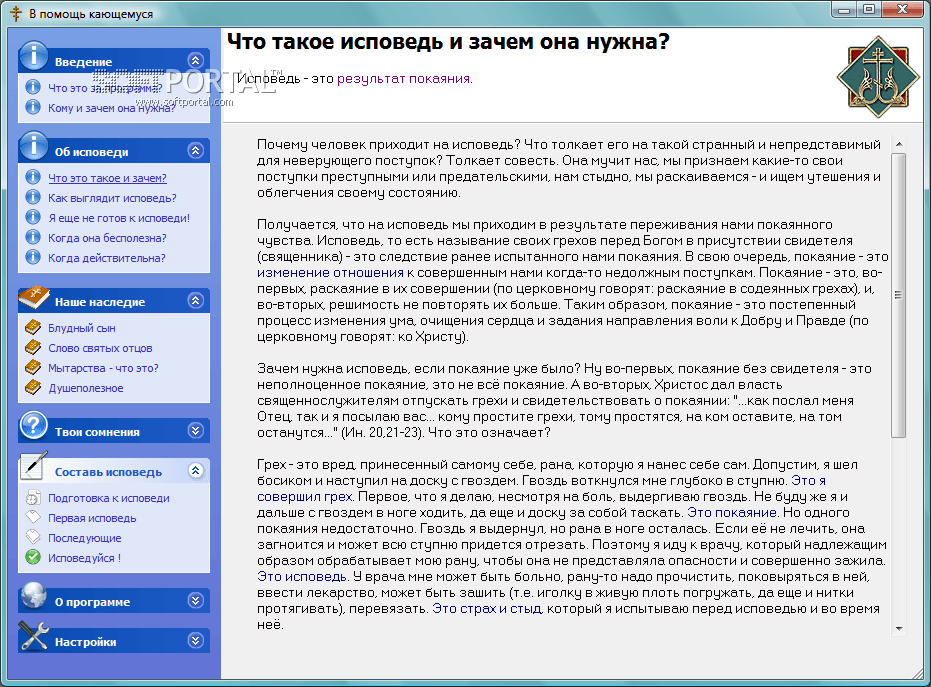Click the article scrollbar up arrow
This screenshot has width=931, height=687.
tap(899, 144)
